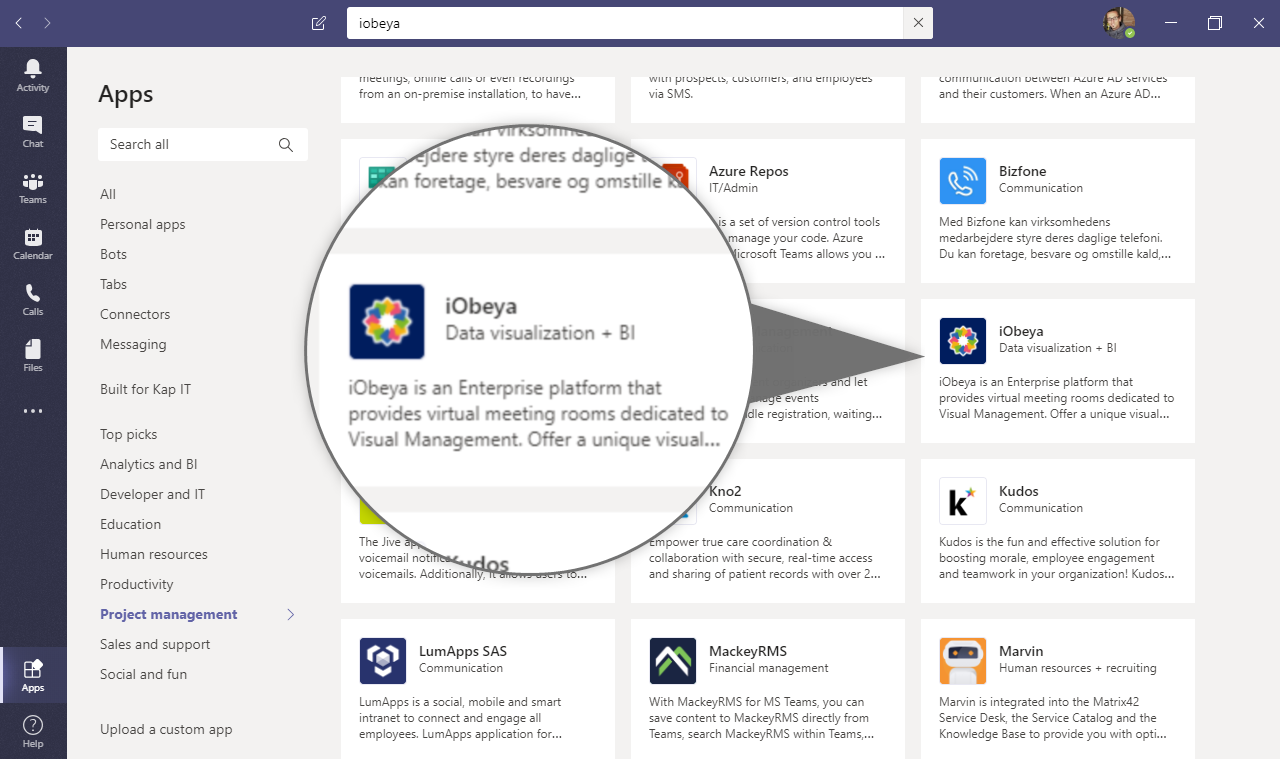Click the magnifier icon in Search all
The image size is (1280, 759).
click(286, 145)
